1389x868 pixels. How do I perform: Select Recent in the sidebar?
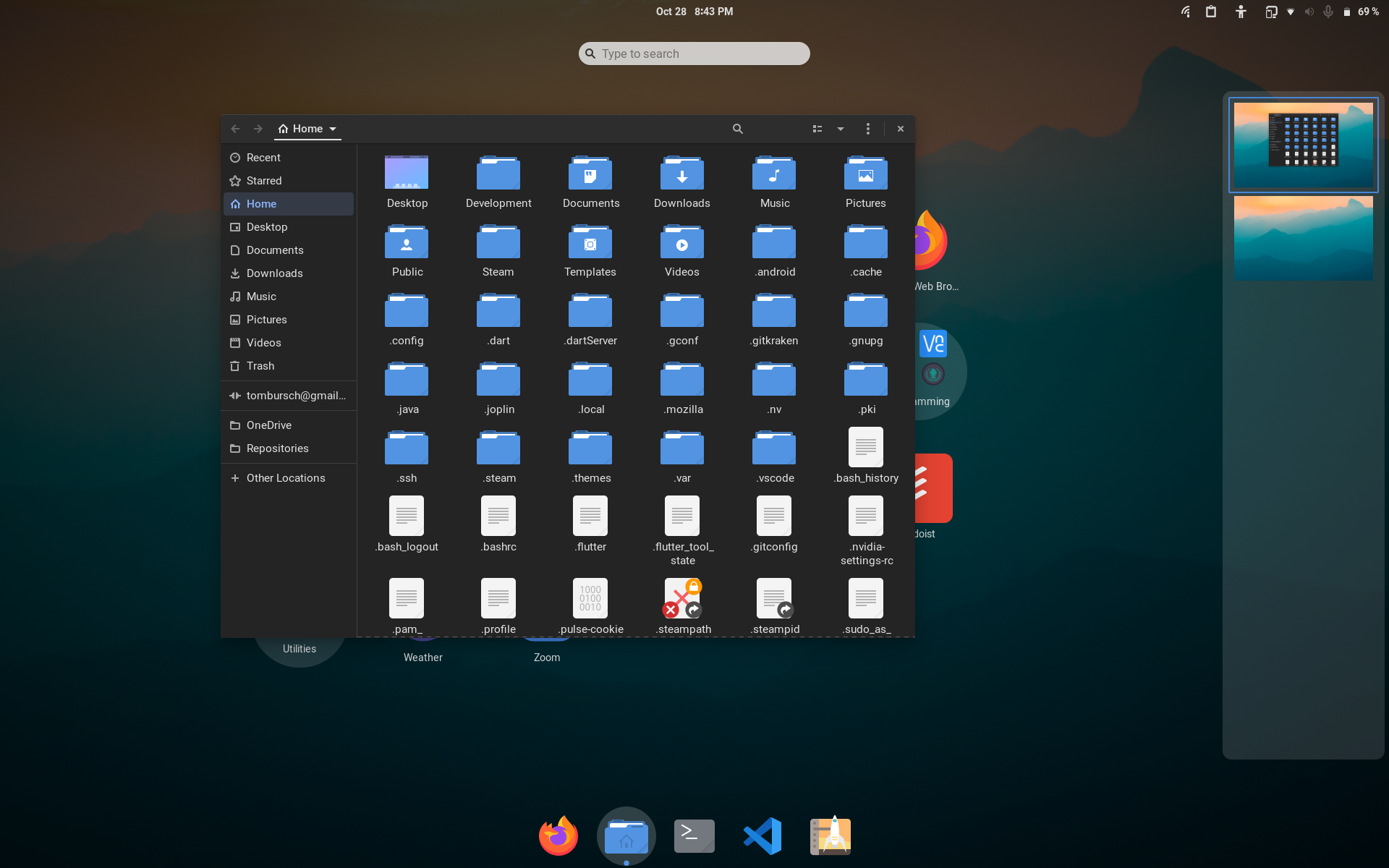click(289, 158)
